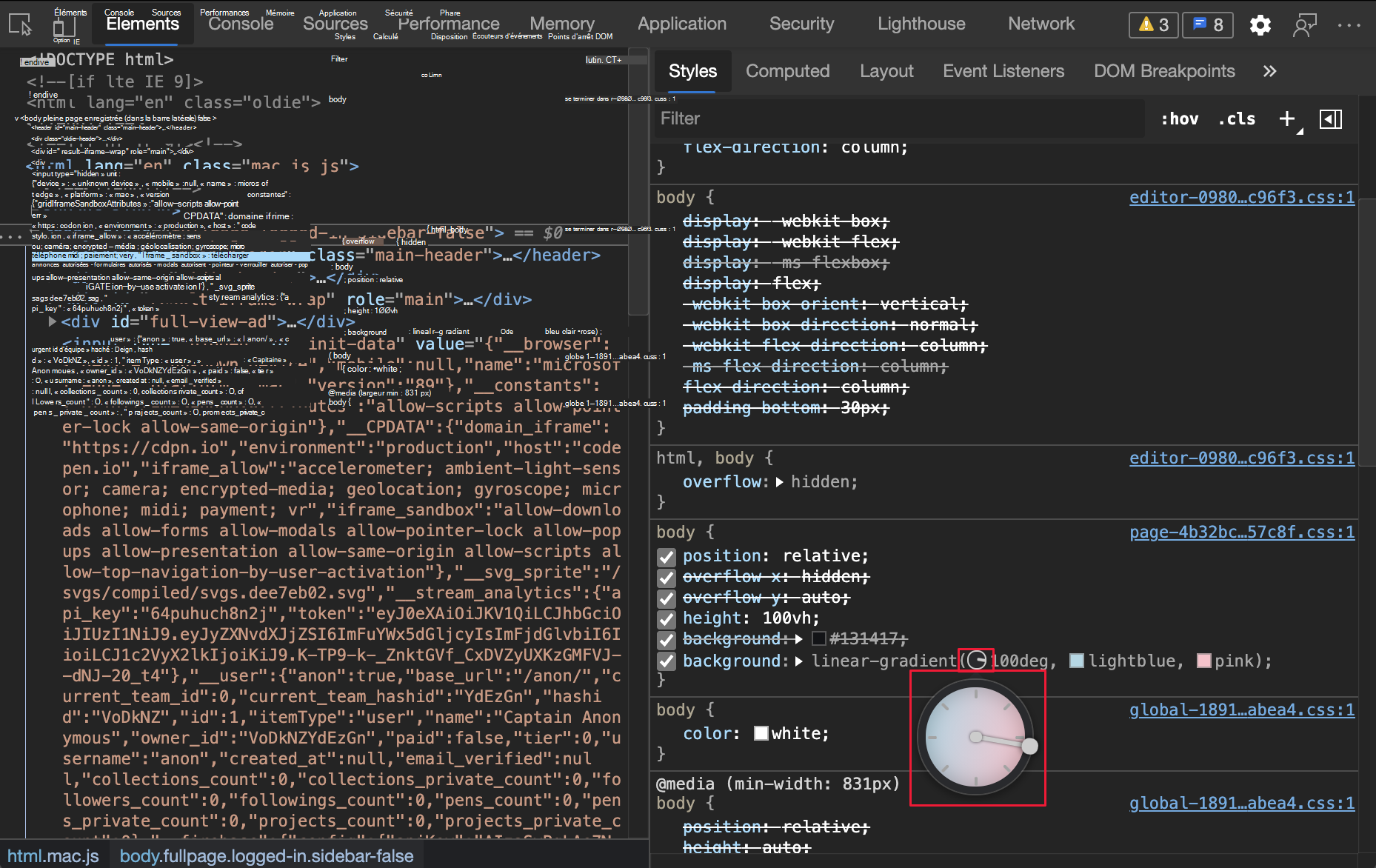The width and height of the screenshot is (1376, 868).
Task: Click :hov to toggle element state
Action: pyautogui.click(x=1179, y=118)
